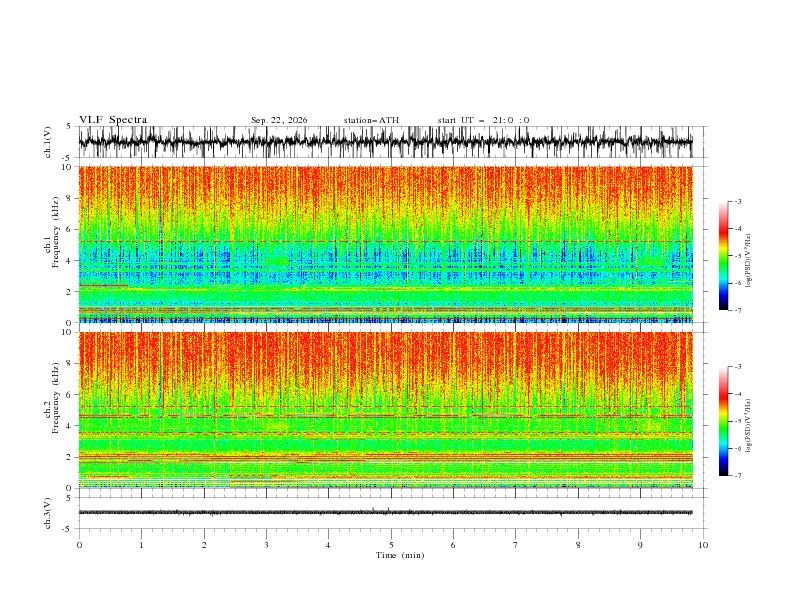Click the ch.3 voltage waveform trace

click(x=385, y=513)
